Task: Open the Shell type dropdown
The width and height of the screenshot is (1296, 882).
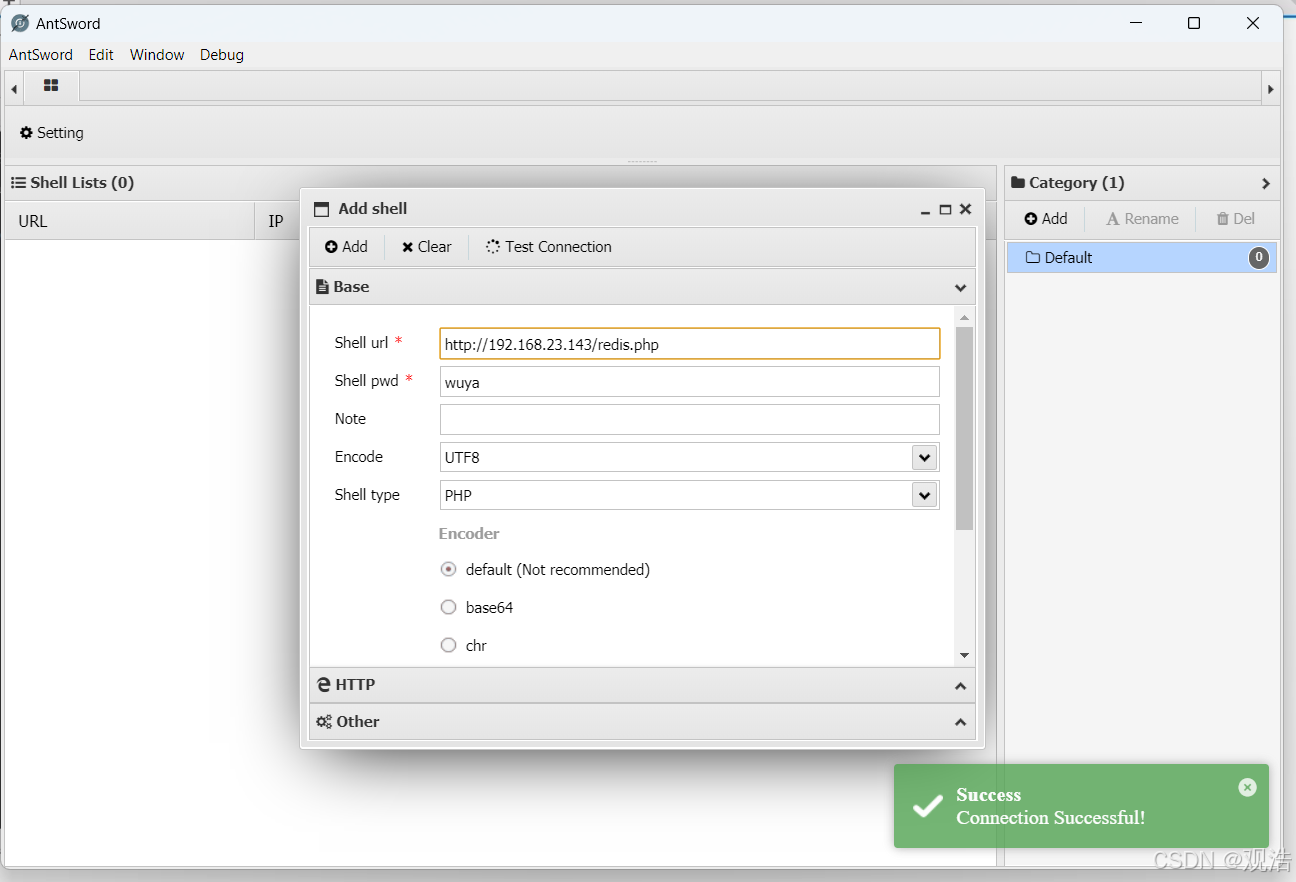Action: (925, 496)
